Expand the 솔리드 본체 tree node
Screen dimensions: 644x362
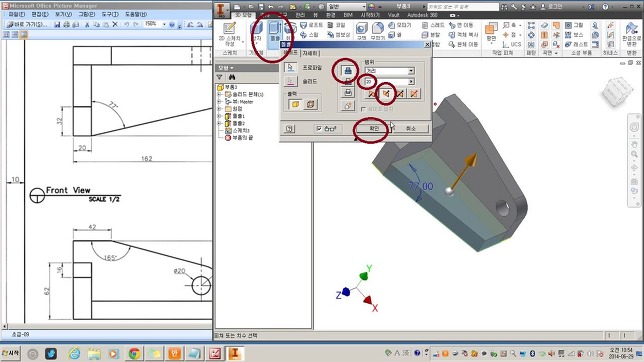click(219, 95)
